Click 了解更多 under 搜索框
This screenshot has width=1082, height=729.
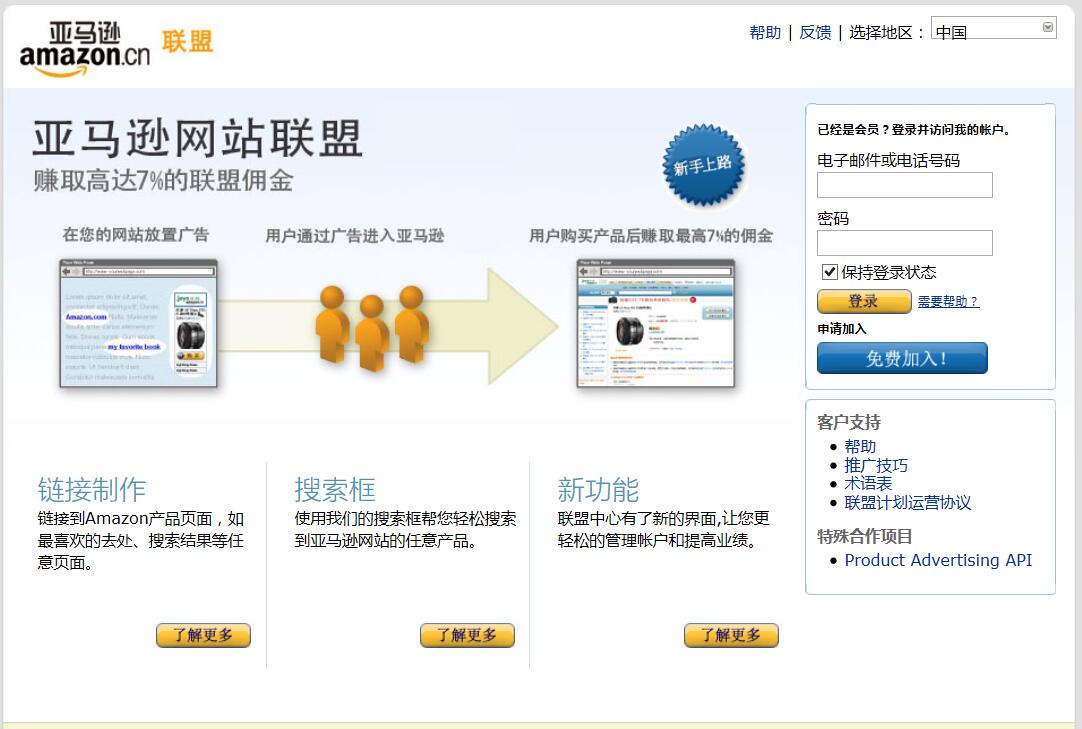(x=467, y=635)
